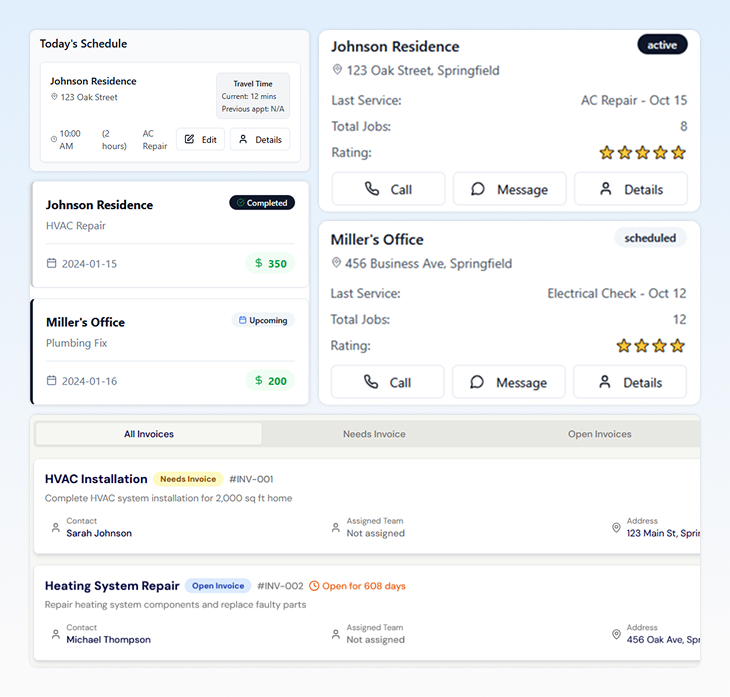Click the contact person icon for Sarah Johnson

(x=55, y=527)
